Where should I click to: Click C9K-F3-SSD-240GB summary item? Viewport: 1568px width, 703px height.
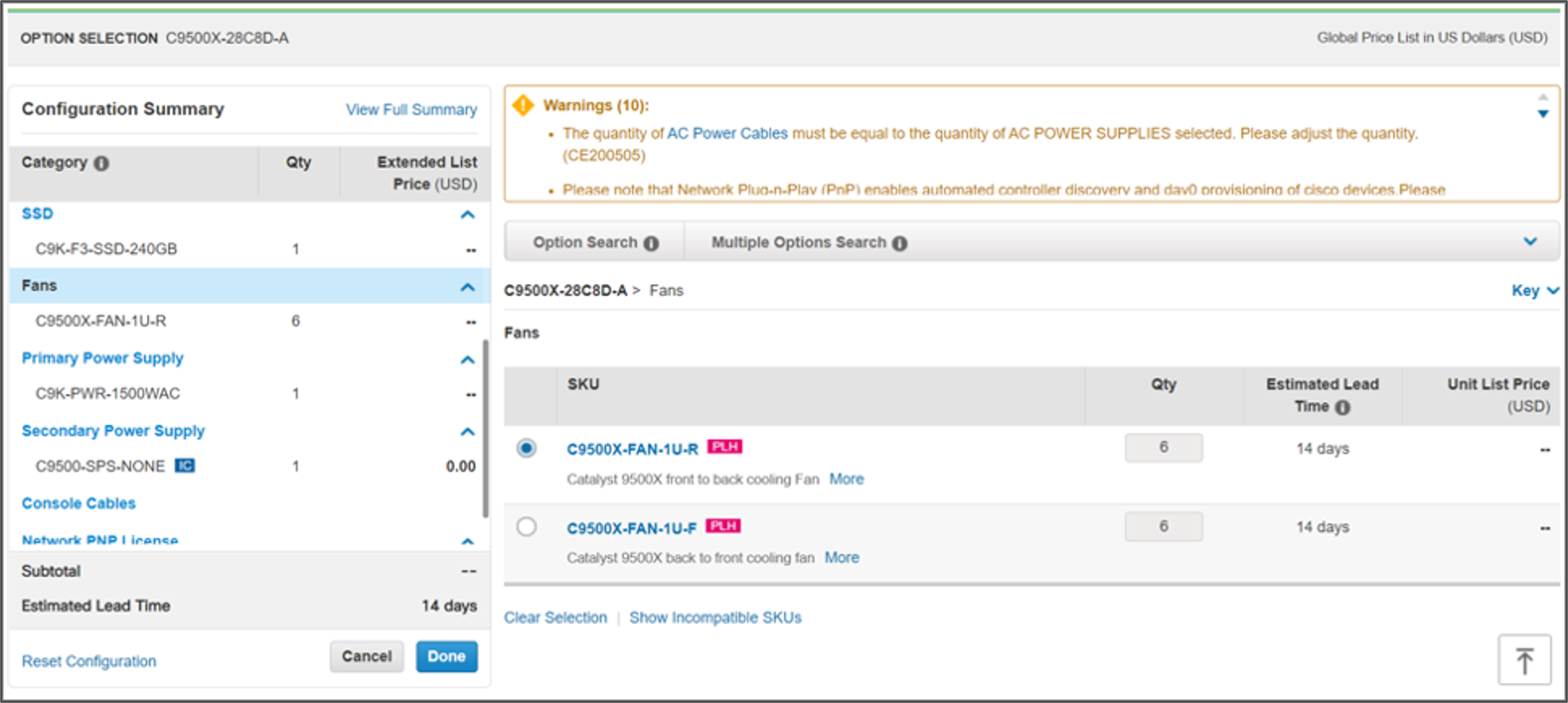click(x=106, y=249)
